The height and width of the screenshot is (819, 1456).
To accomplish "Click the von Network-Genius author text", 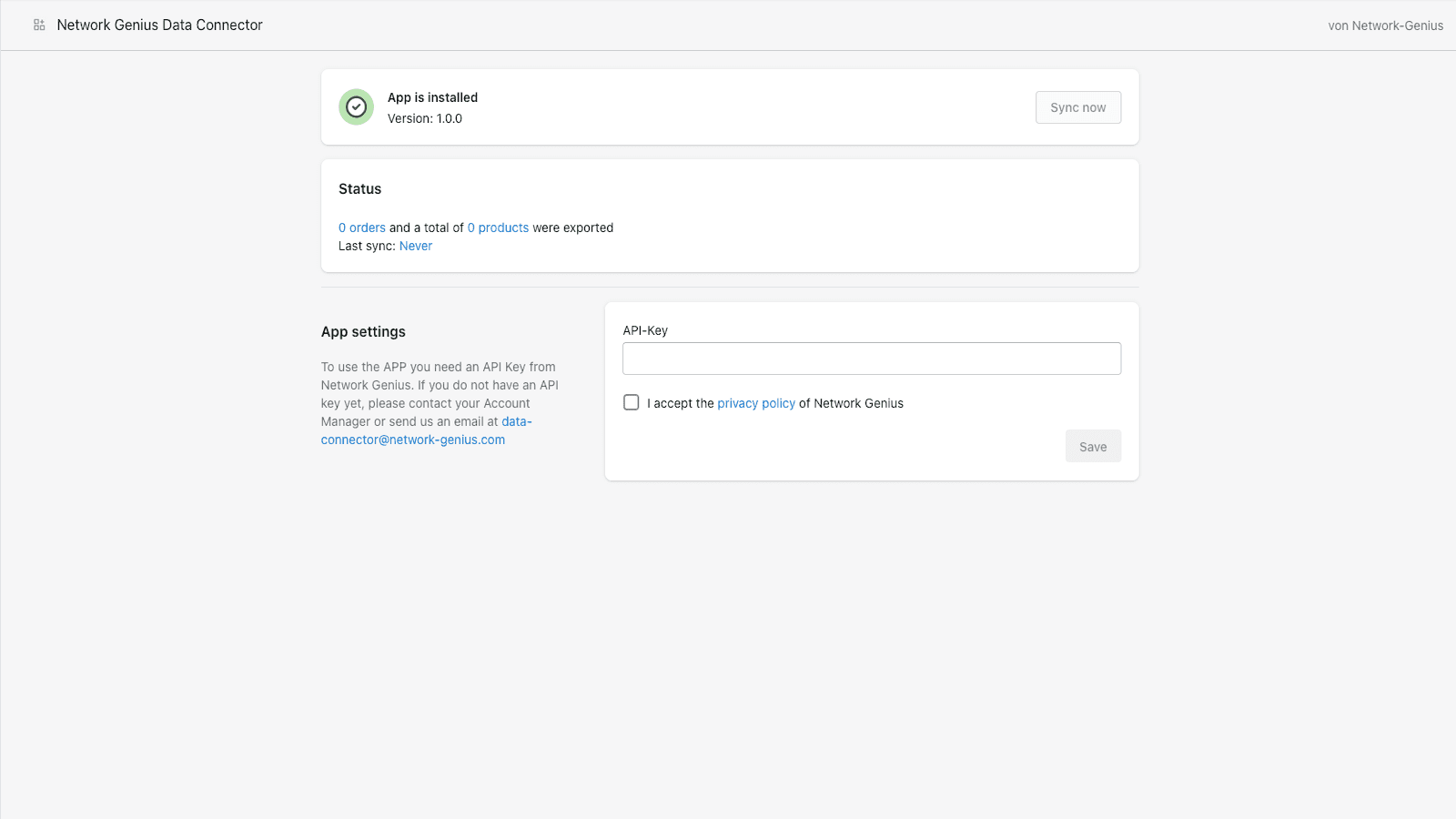I will point(1384,26).
